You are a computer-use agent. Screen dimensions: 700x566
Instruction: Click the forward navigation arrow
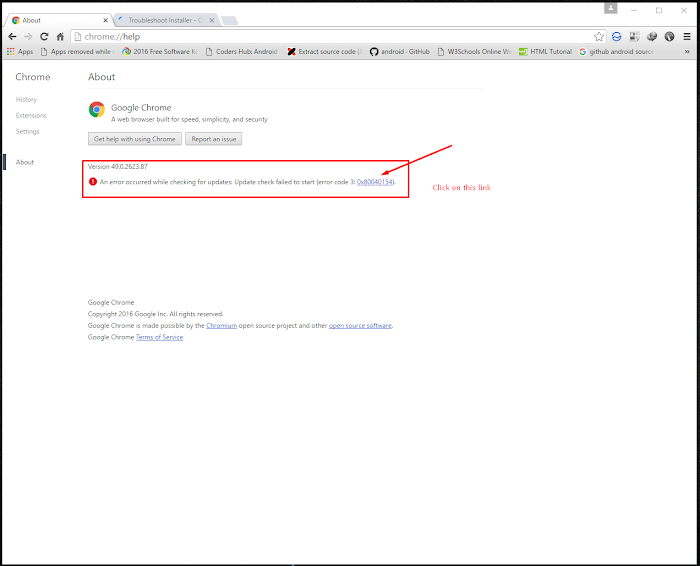pyautogui.click(x=28, y=37)
